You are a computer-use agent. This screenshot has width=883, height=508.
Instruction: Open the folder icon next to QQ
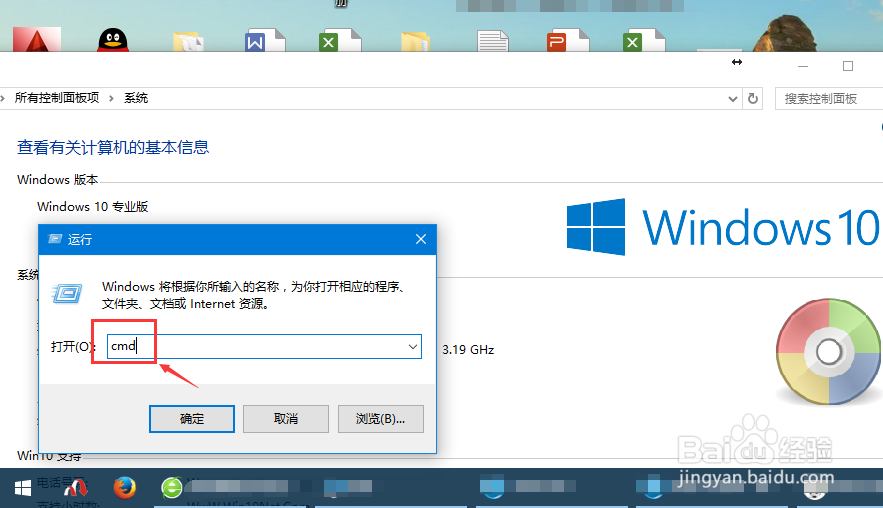click(189, 42)
